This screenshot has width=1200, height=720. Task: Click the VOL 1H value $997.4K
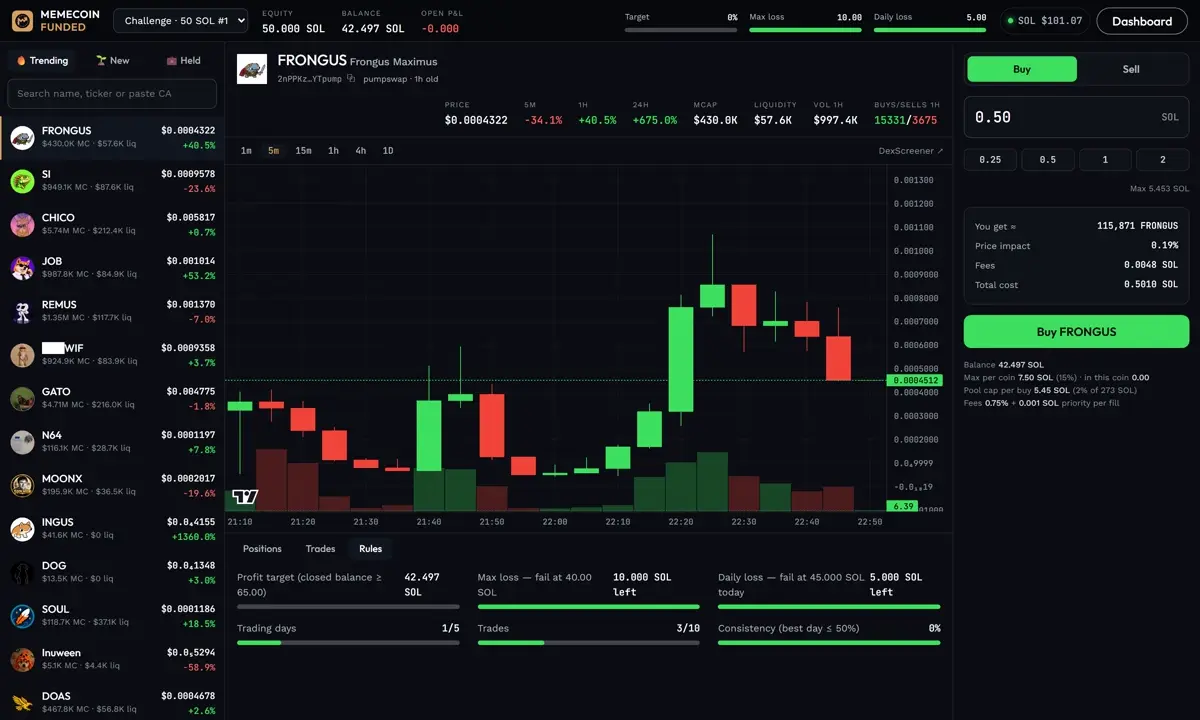[837, 120]
